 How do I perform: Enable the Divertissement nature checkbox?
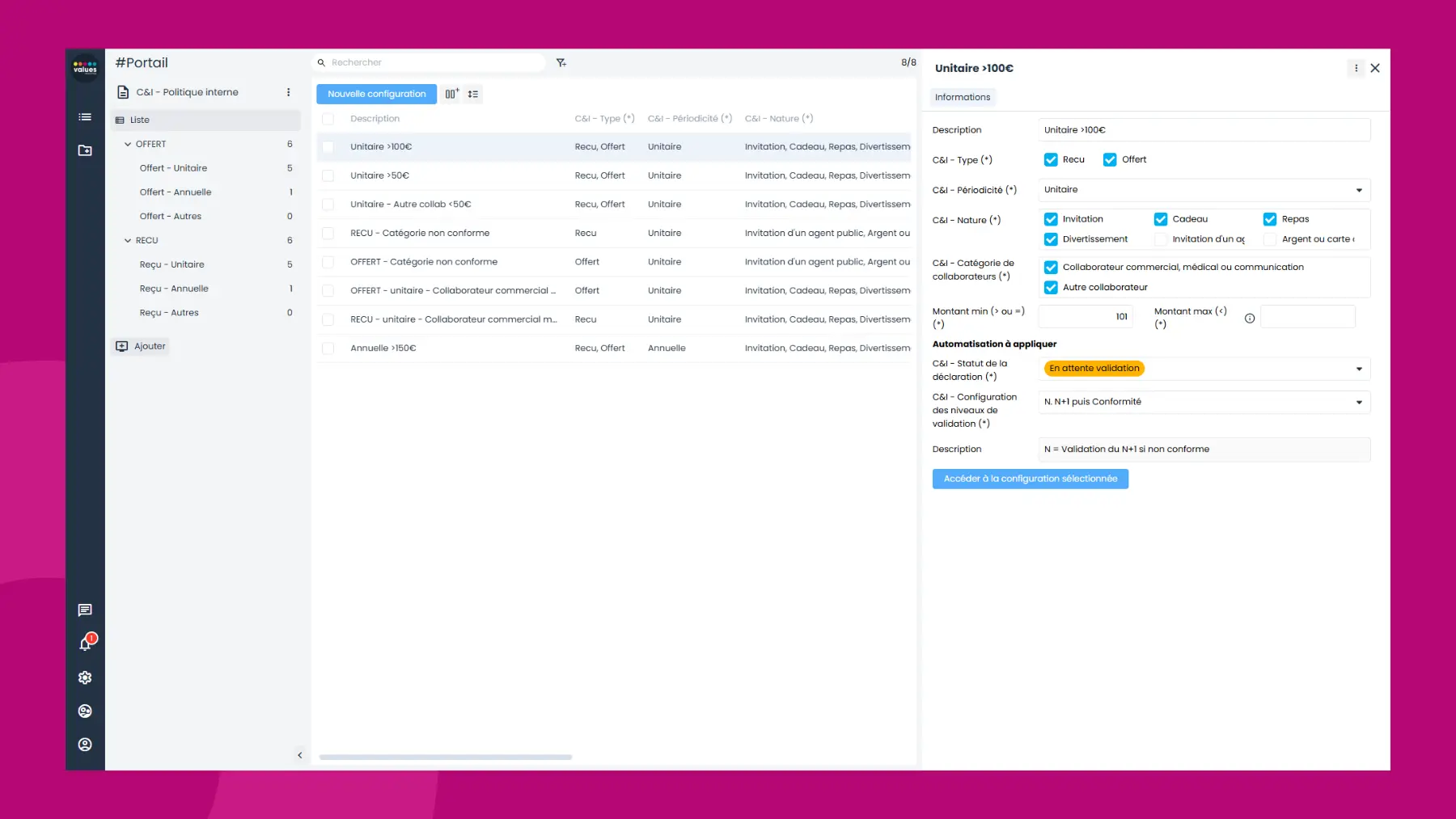pos(1051,239)
